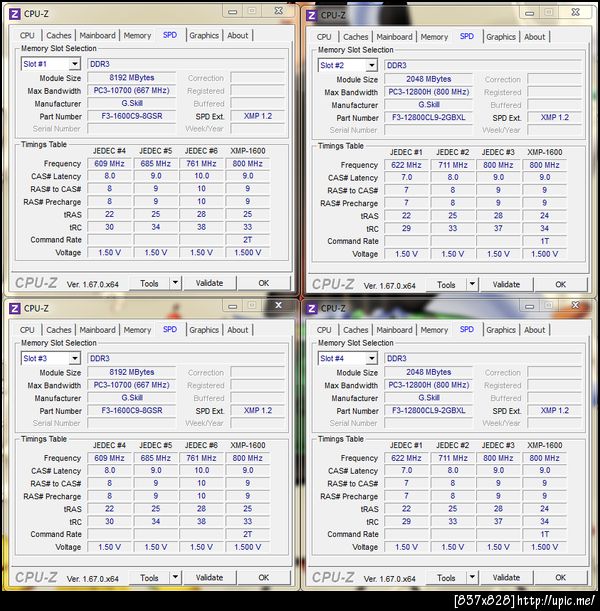Expand Tools arrow in Slot #1 window
The height and width of the screenshot is (611, 600).
point(175,283)
